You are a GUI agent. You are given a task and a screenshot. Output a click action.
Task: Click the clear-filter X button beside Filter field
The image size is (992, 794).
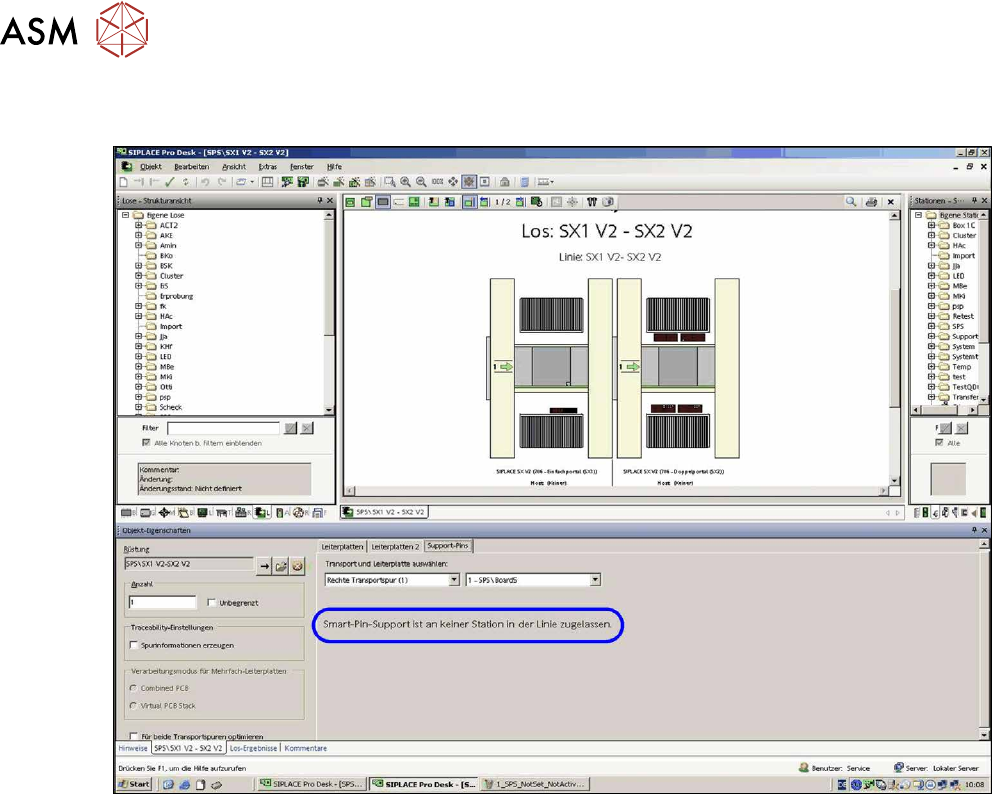coord(307,428)
